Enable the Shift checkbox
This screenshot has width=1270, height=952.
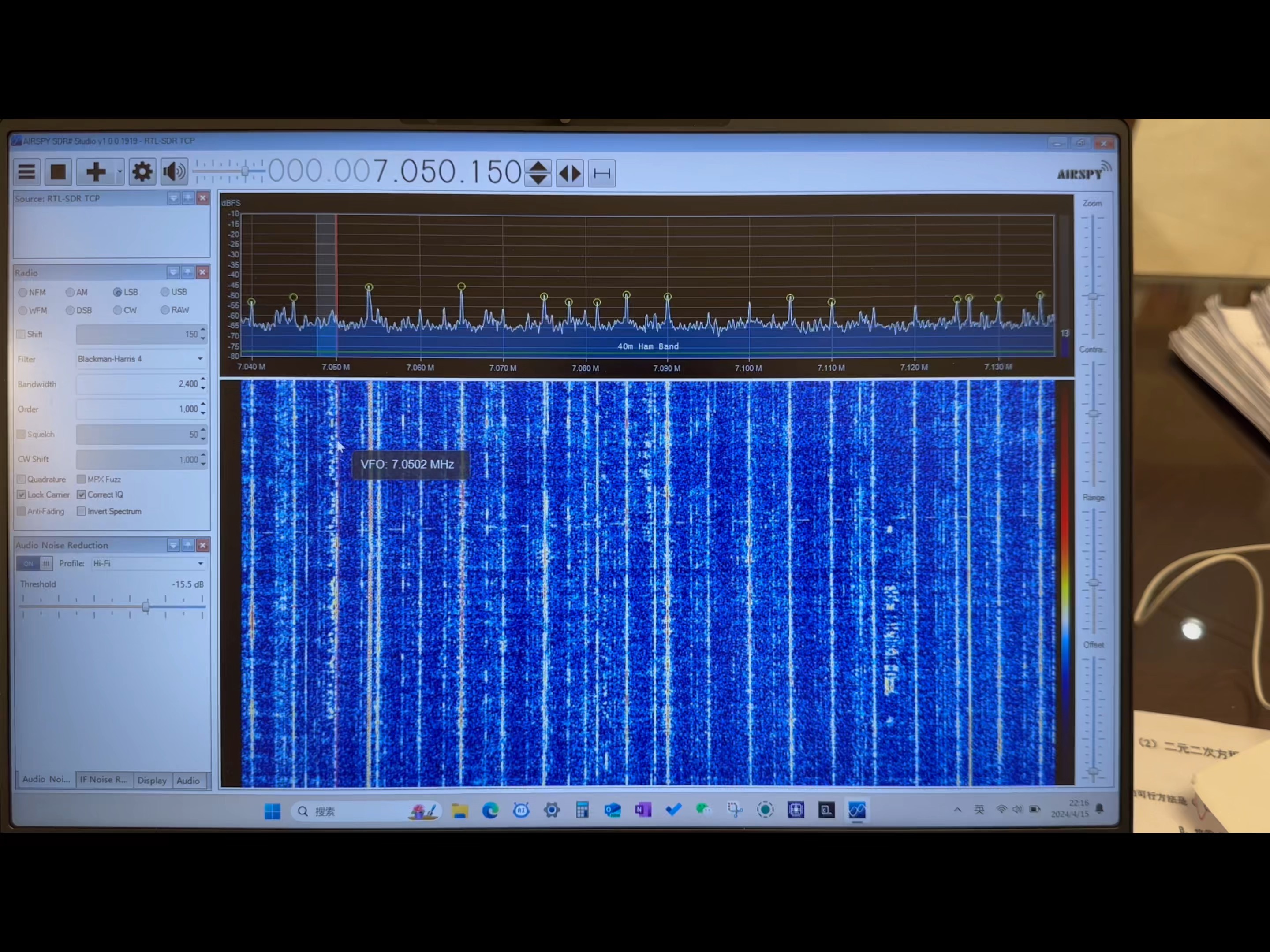pos(21,334)
